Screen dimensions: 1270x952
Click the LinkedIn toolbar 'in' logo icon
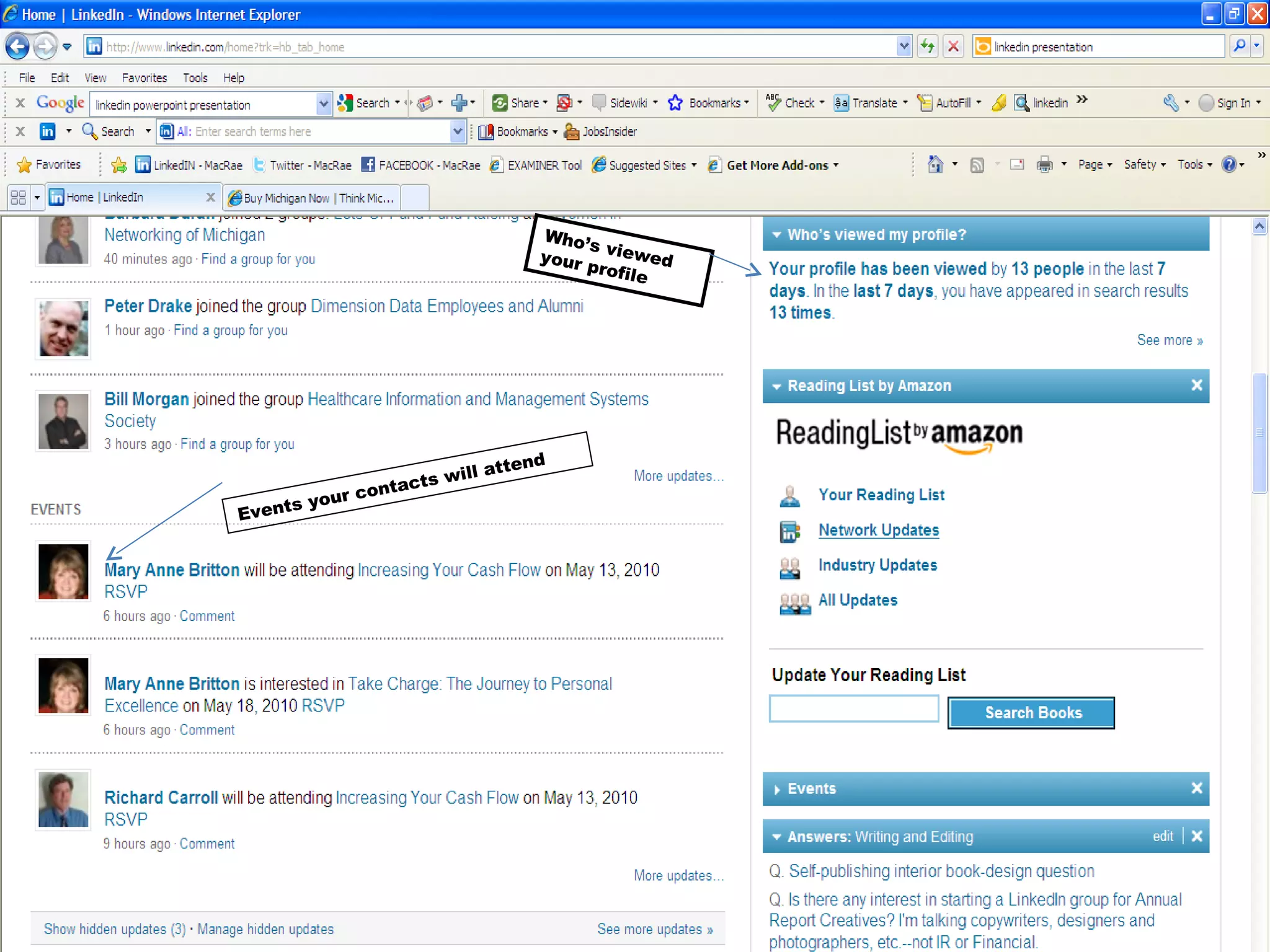point(48,131)
